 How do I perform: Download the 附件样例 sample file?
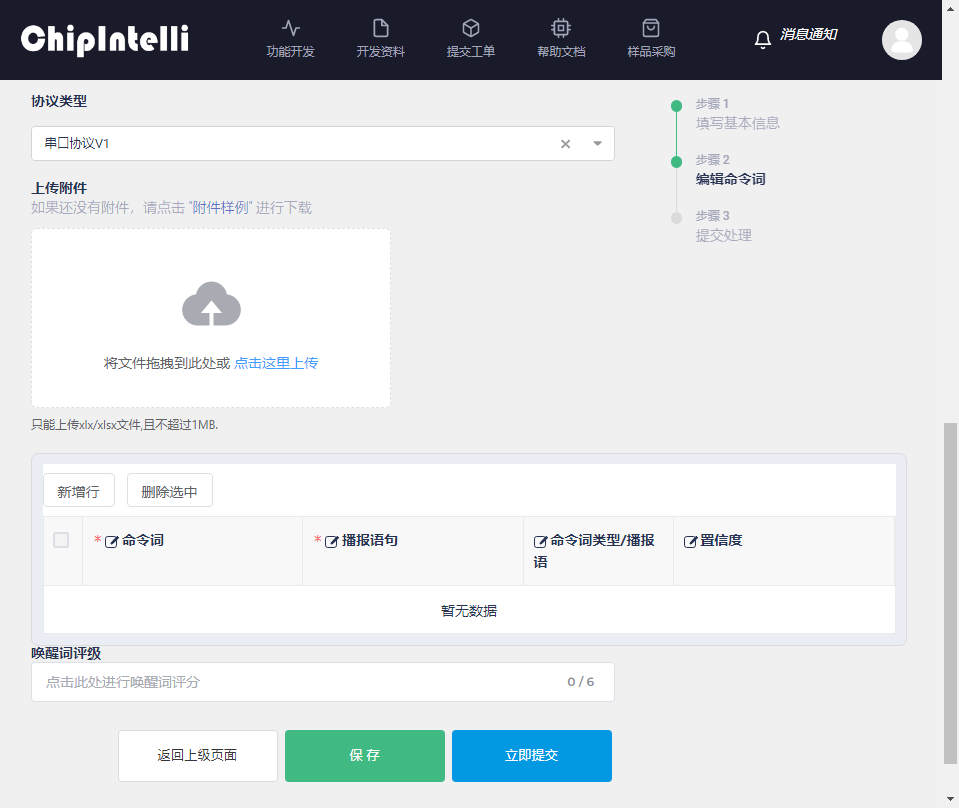click(x=220, y=208)
